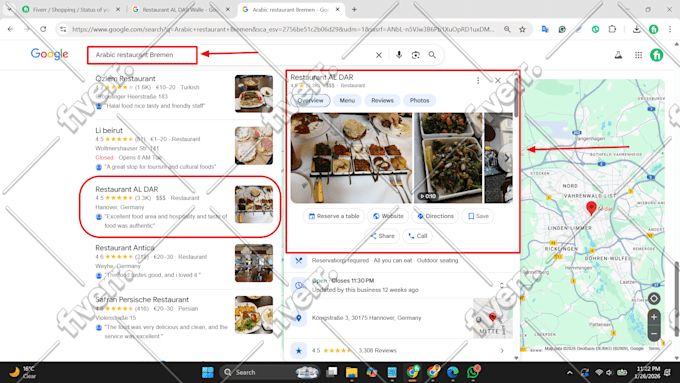Open the translate extension icon

[545, 29]
